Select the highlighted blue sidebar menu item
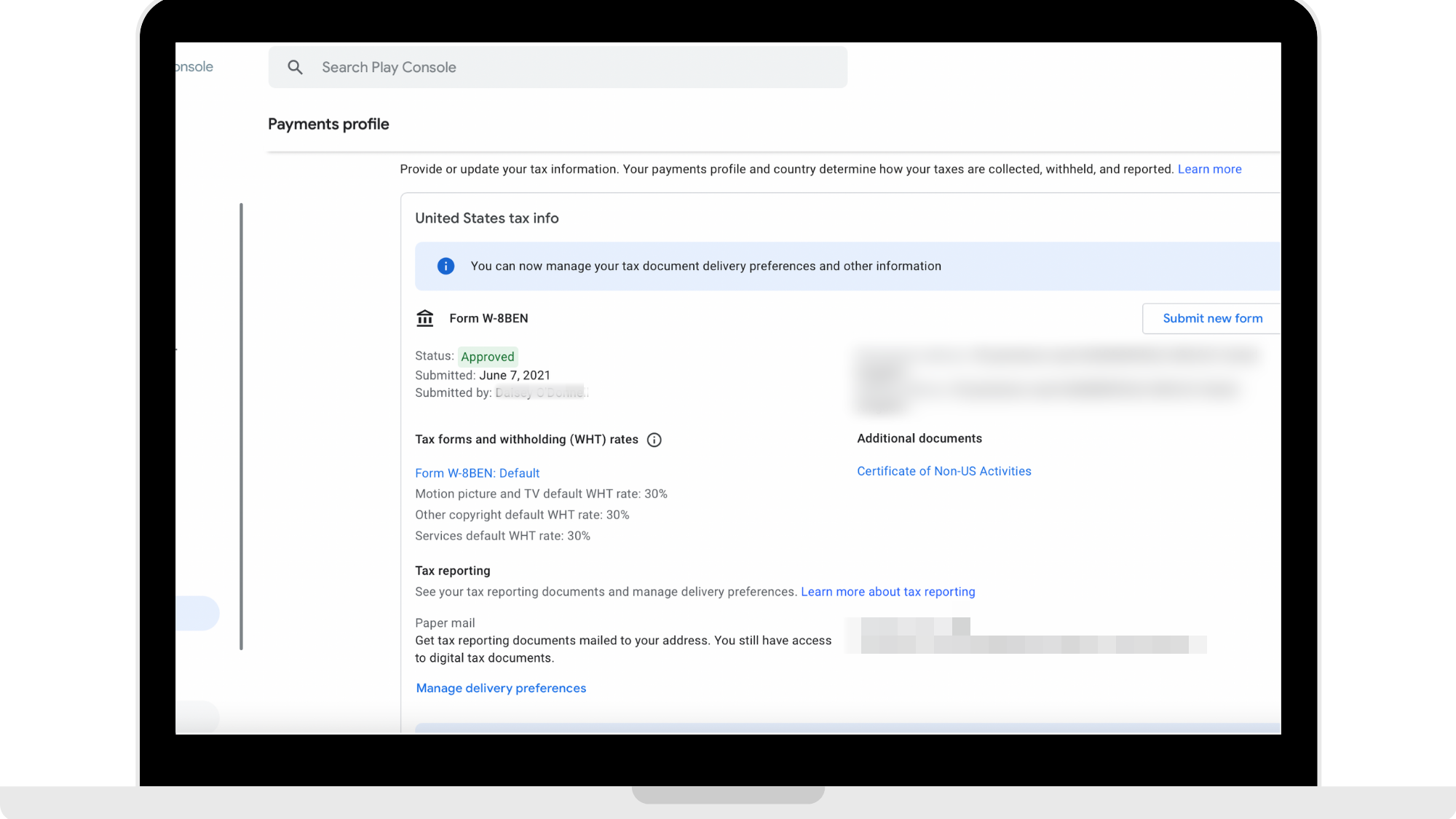Image resolution: width=1456 pixels, height=819 pixels. point(197,613)
